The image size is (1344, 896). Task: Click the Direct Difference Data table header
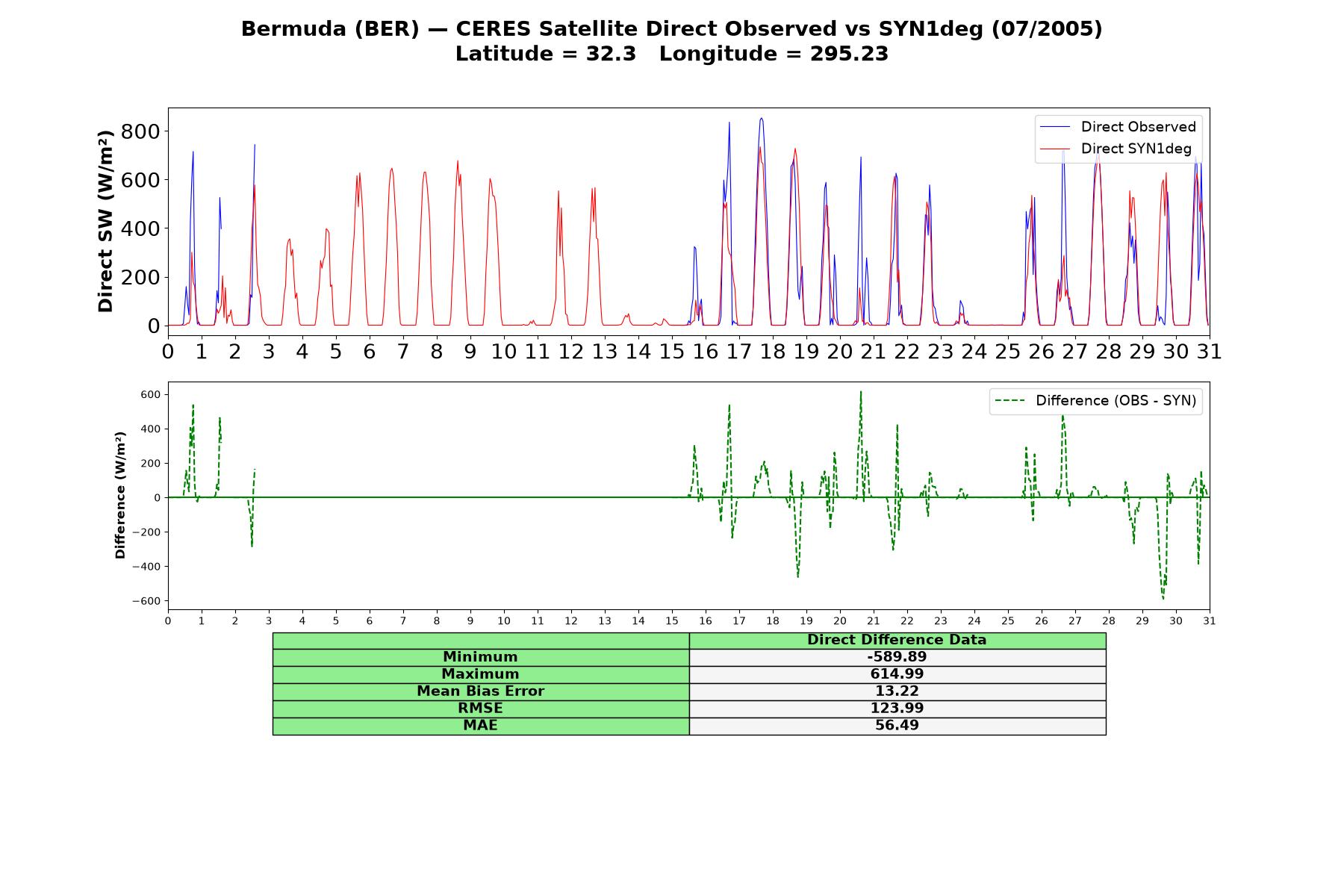(897, 640)
